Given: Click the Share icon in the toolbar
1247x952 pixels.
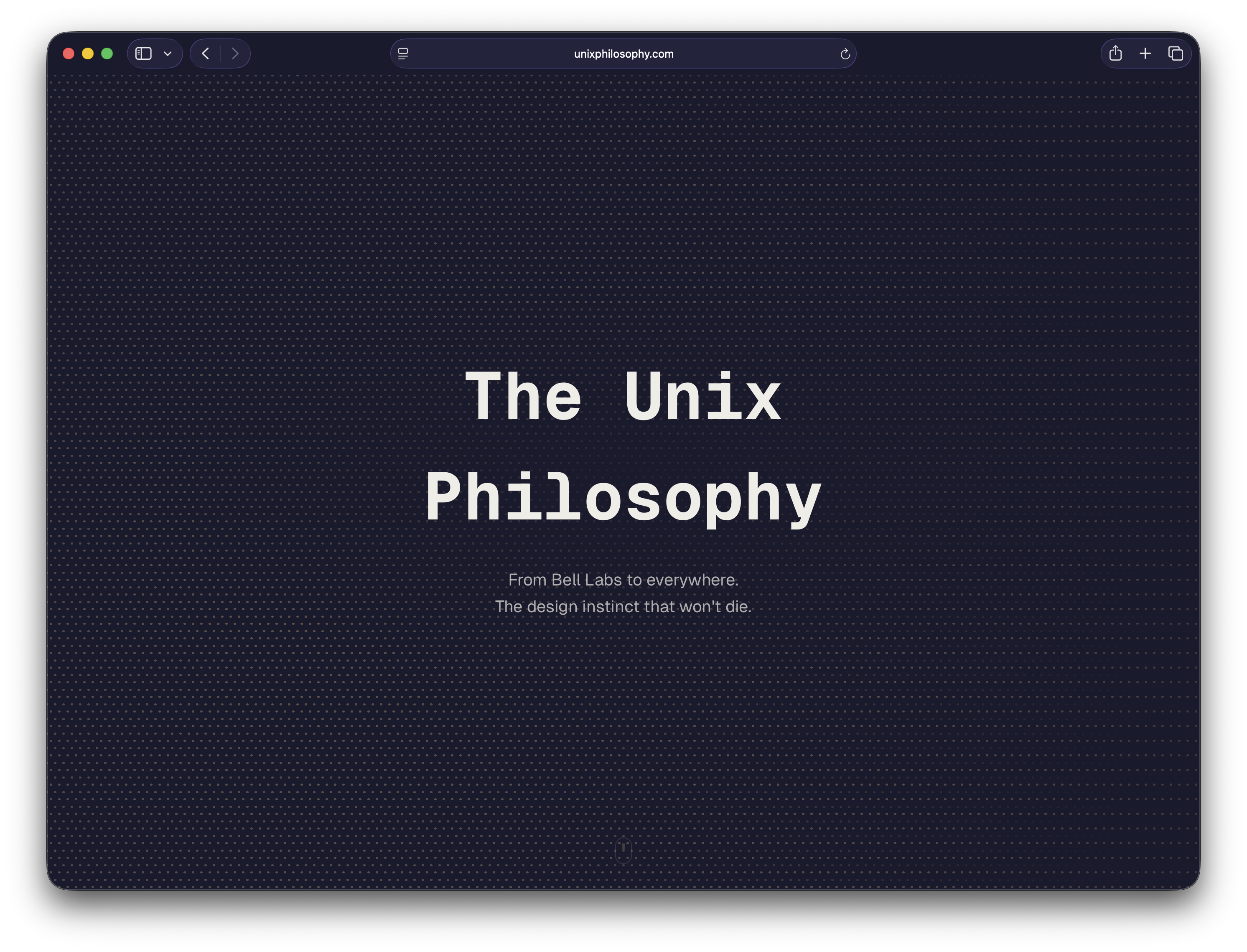Looking at the screenshot, I should pos(1115,53).
